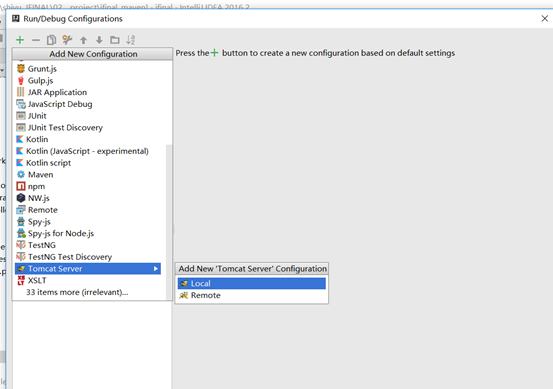The image size is (553, 389).
Task: Choose Local in the Tomcat Server submenu
Action: coord(252,284)
